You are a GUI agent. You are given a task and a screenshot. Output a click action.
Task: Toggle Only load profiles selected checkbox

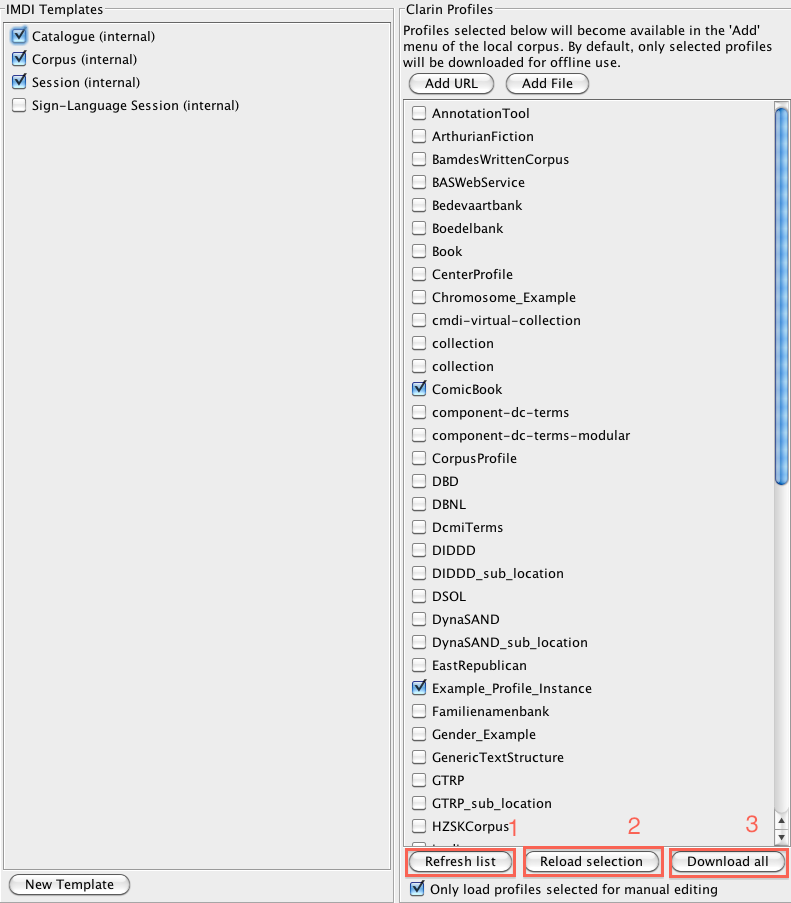418,888
